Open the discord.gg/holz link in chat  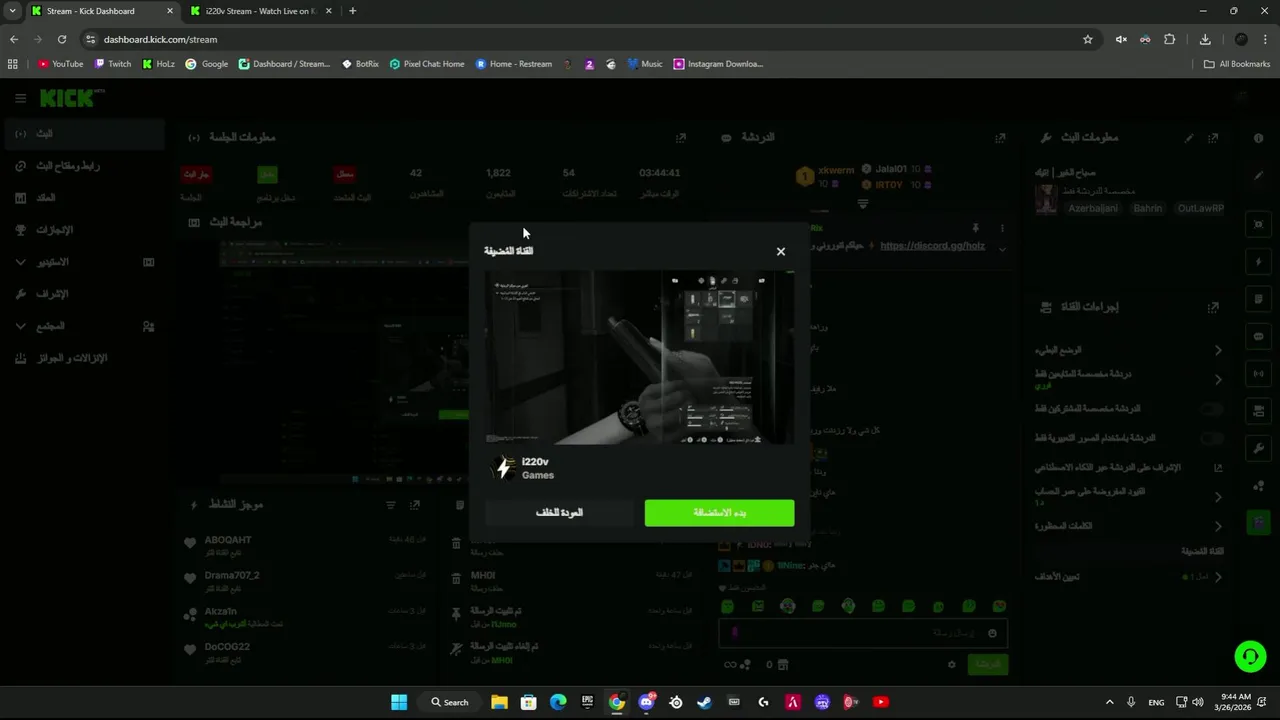pyautogui.click(x=933, y=246)
